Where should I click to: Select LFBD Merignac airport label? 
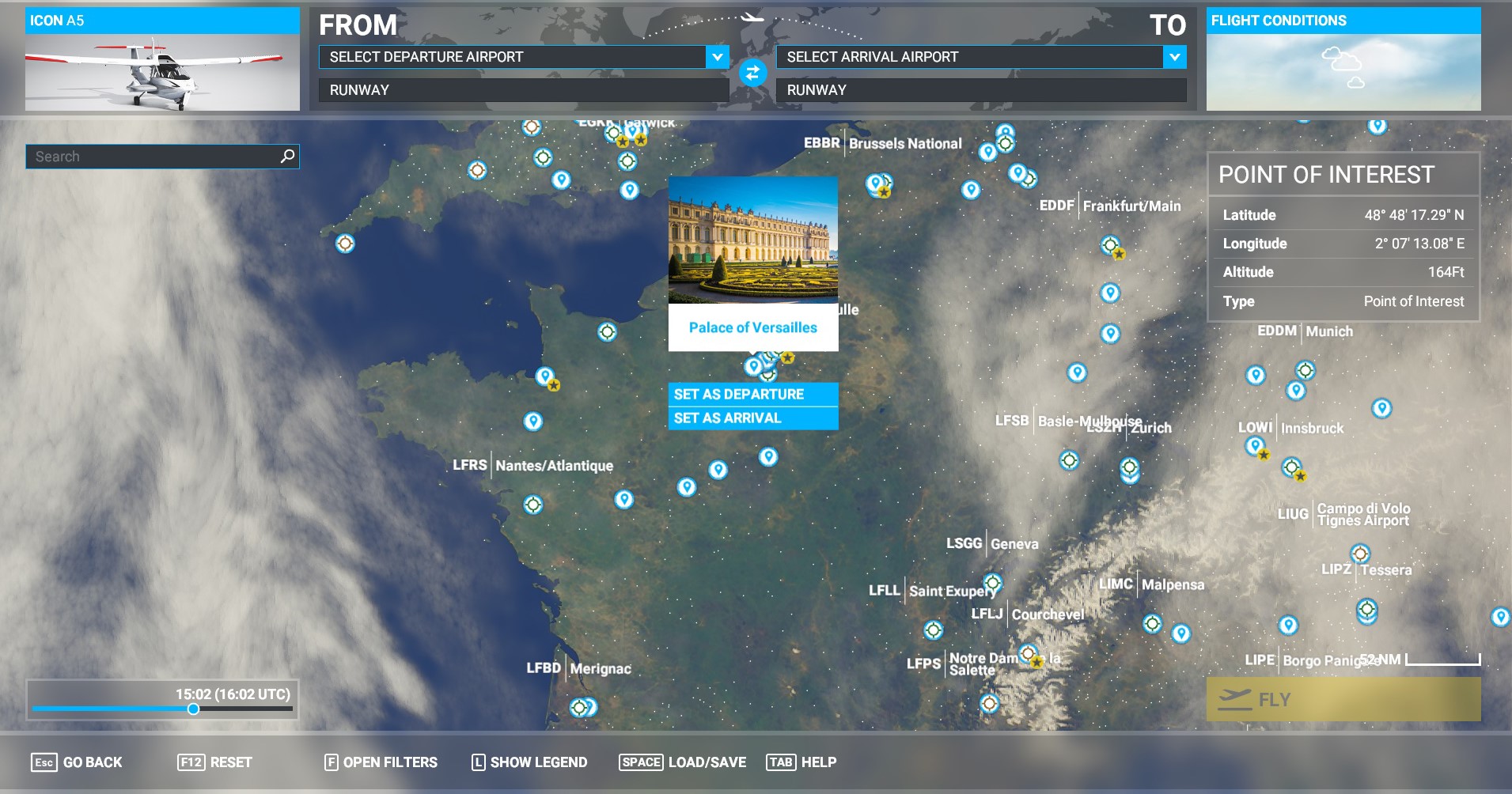coord(579,668)
